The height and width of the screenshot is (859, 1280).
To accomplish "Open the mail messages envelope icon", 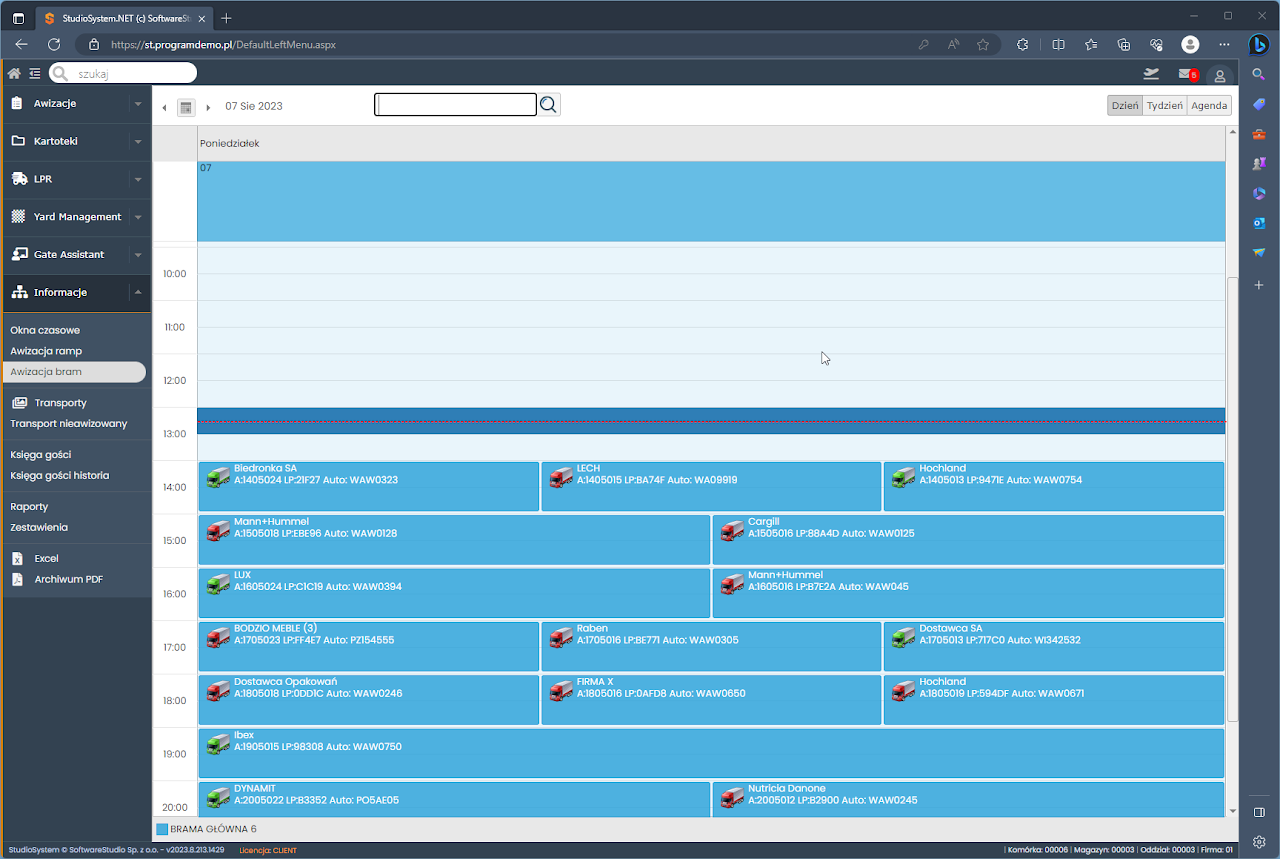I will tap(1185, 74).
